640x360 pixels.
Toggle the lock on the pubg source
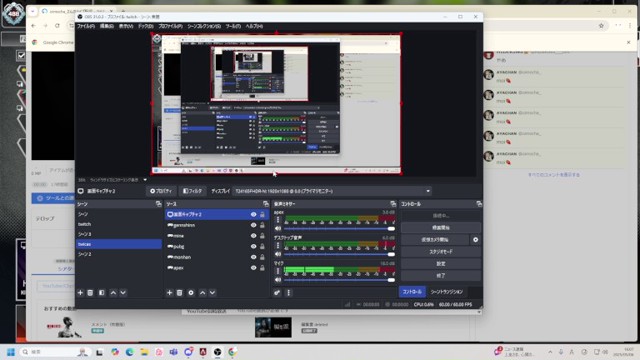pyautogui.click(x=262, y=247)
